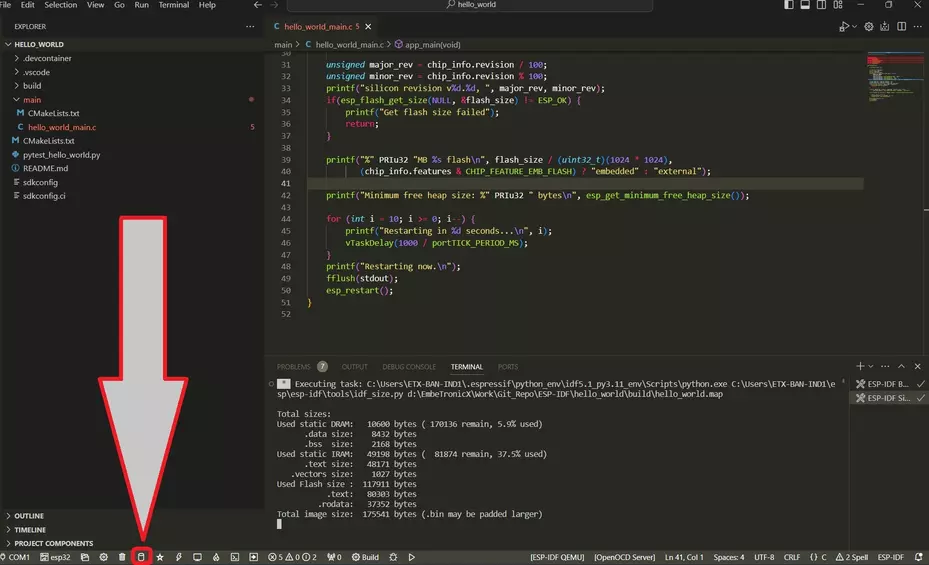929x565 pixels.
Task: Open hello_world_main.c in the Explorer
Action: point(62,127)
